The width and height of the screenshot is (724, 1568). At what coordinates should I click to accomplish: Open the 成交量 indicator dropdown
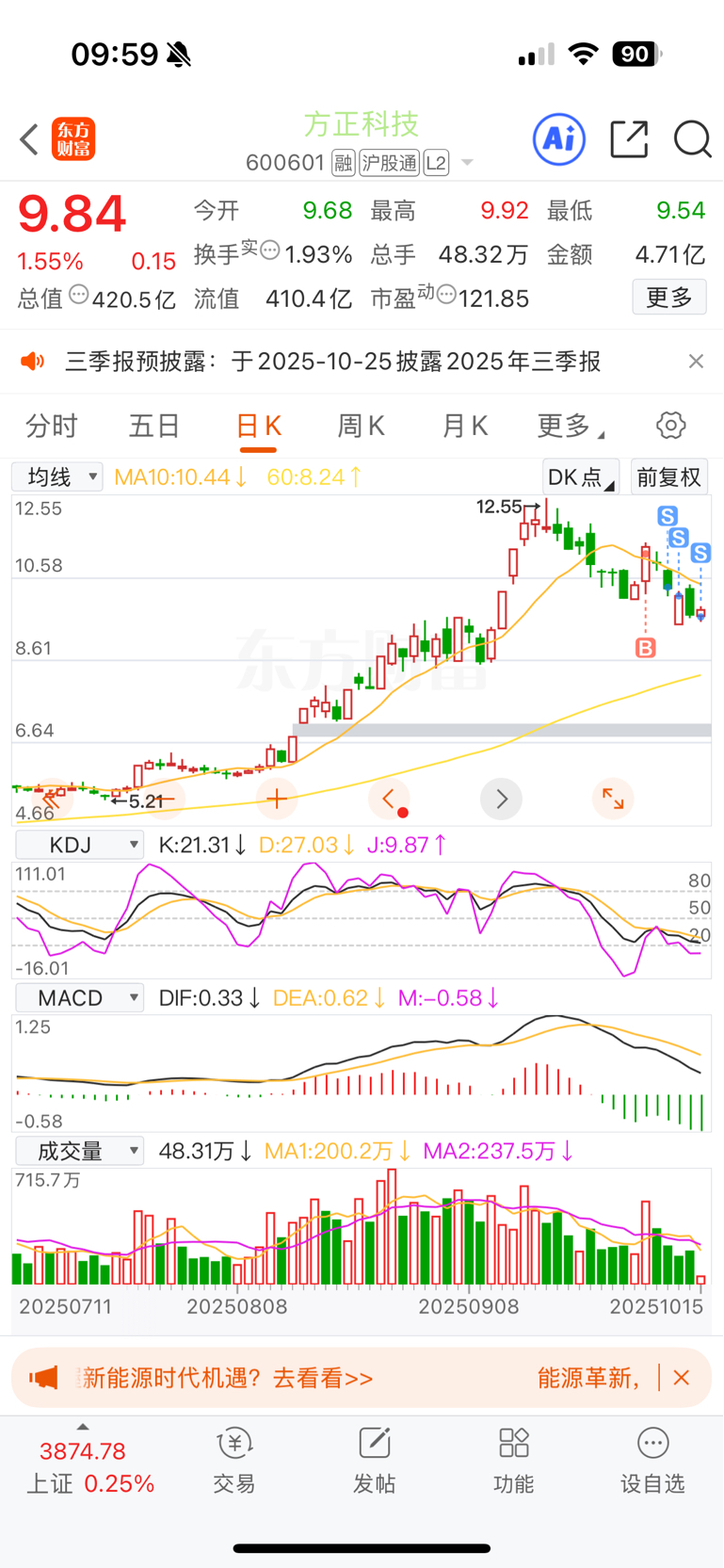click(80, 1151)
